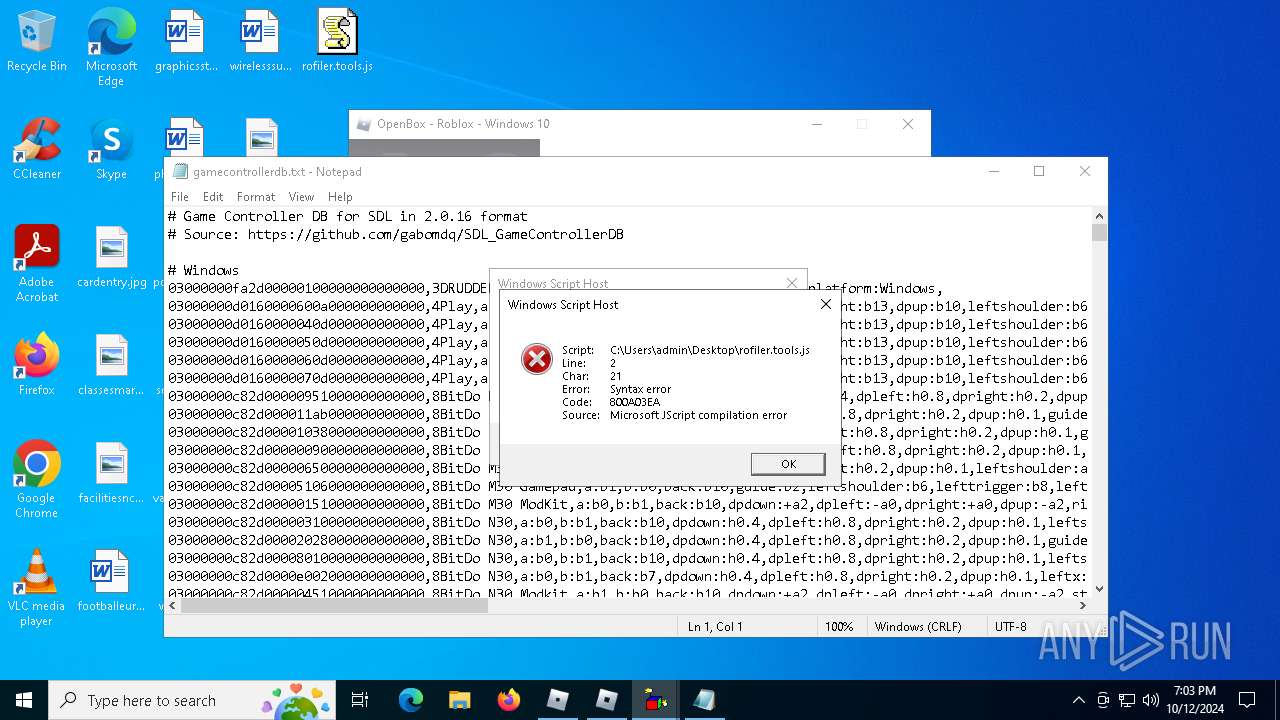This screenshot has width=1280, height=720.
Task: Open the cardentry.jpg image file
Action: point(111,257)
